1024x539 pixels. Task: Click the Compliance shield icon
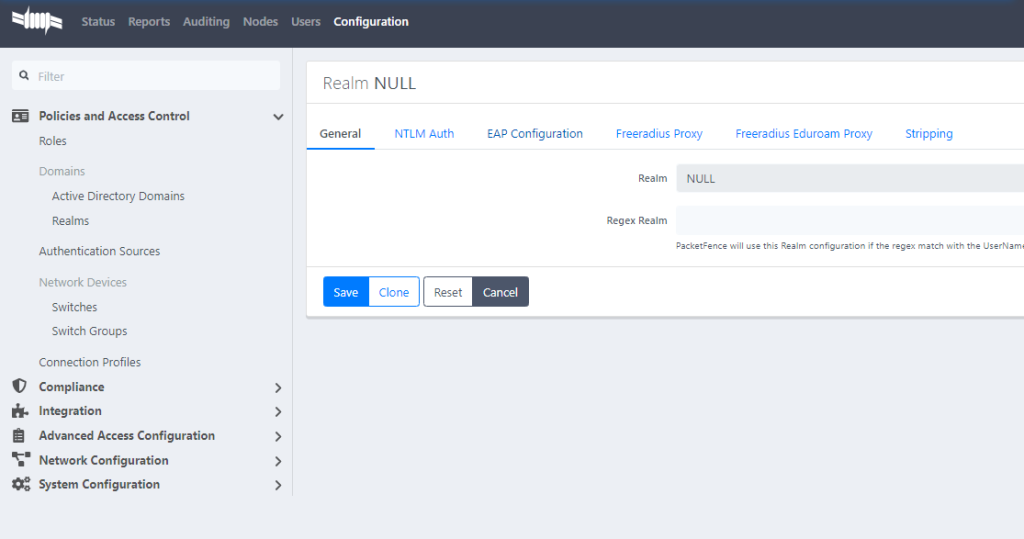click(19, 387)
